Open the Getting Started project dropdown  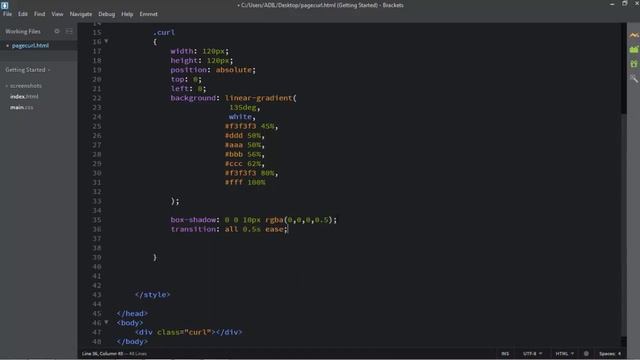28,70
